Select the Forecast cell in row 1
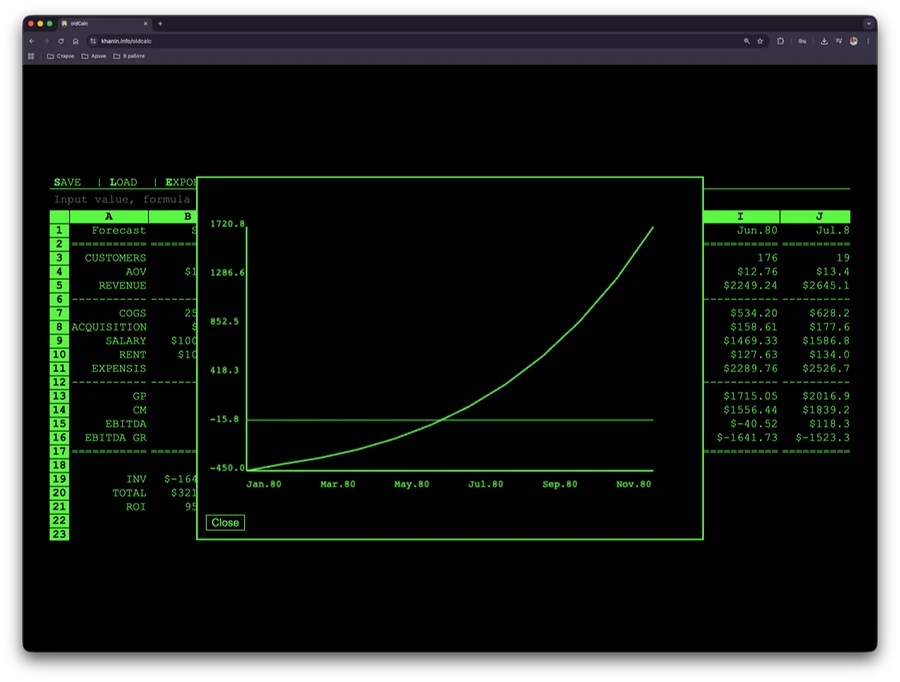 [x=118, y=230]
